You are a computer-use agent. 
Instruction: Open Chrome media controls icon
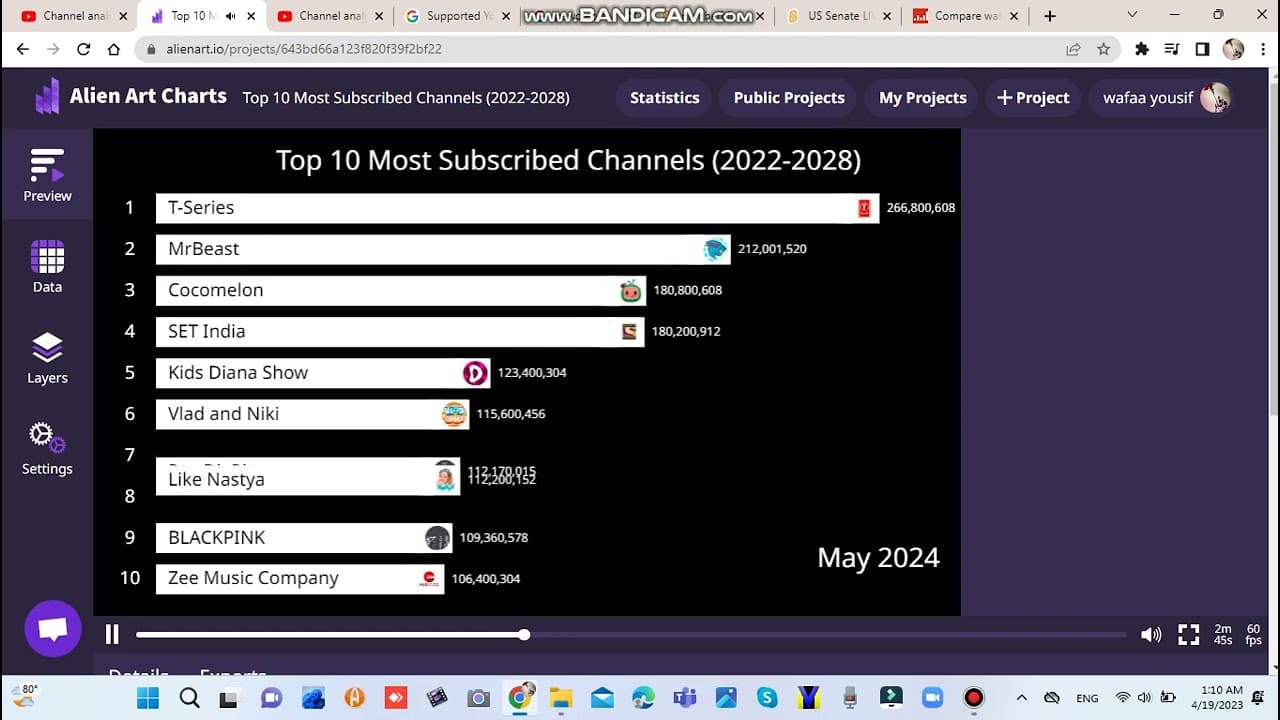[x=1172, y=49]
